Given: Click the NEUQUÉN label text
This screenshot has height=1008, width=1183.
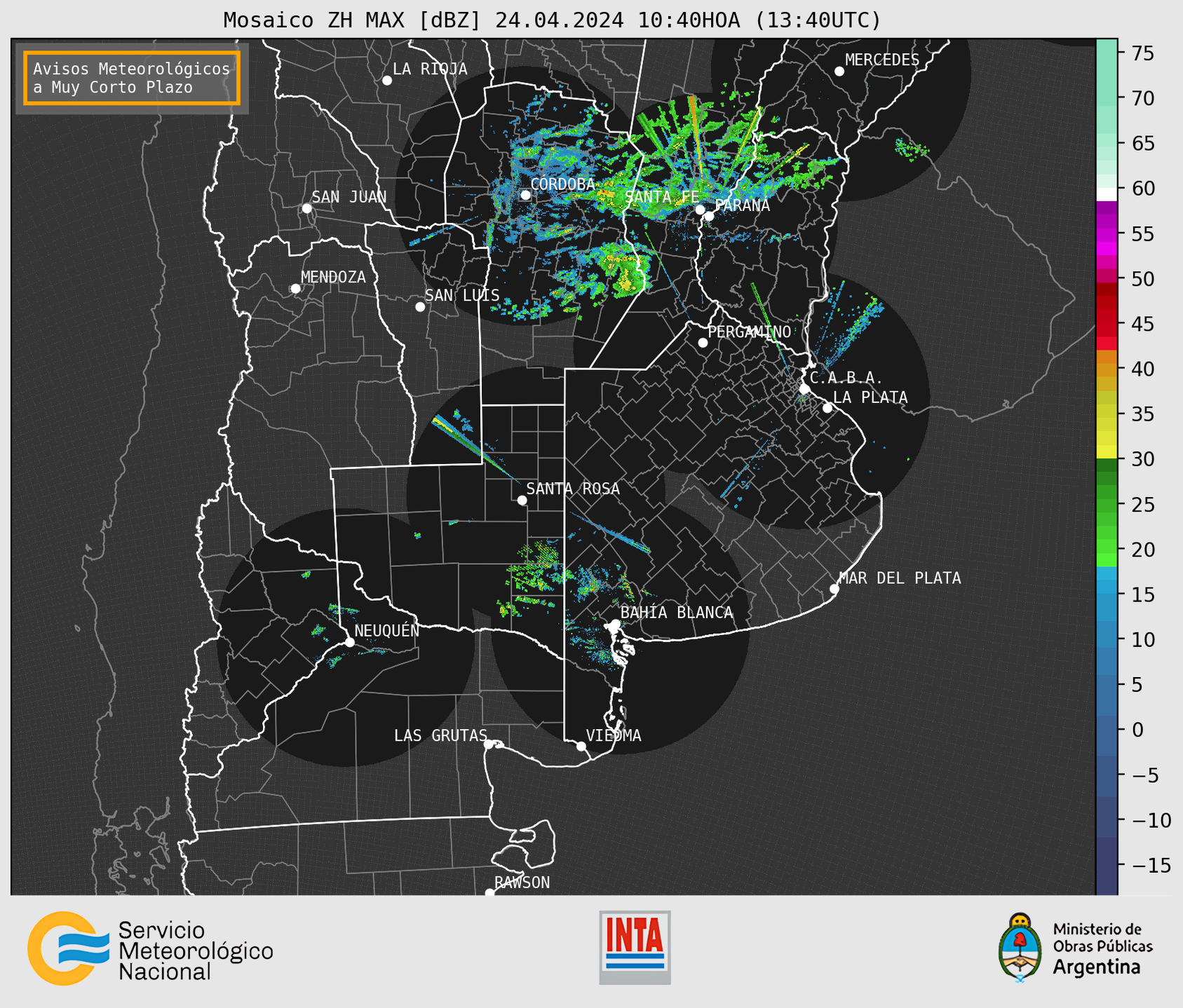Looking at the screenshot, I should [386, 630].
